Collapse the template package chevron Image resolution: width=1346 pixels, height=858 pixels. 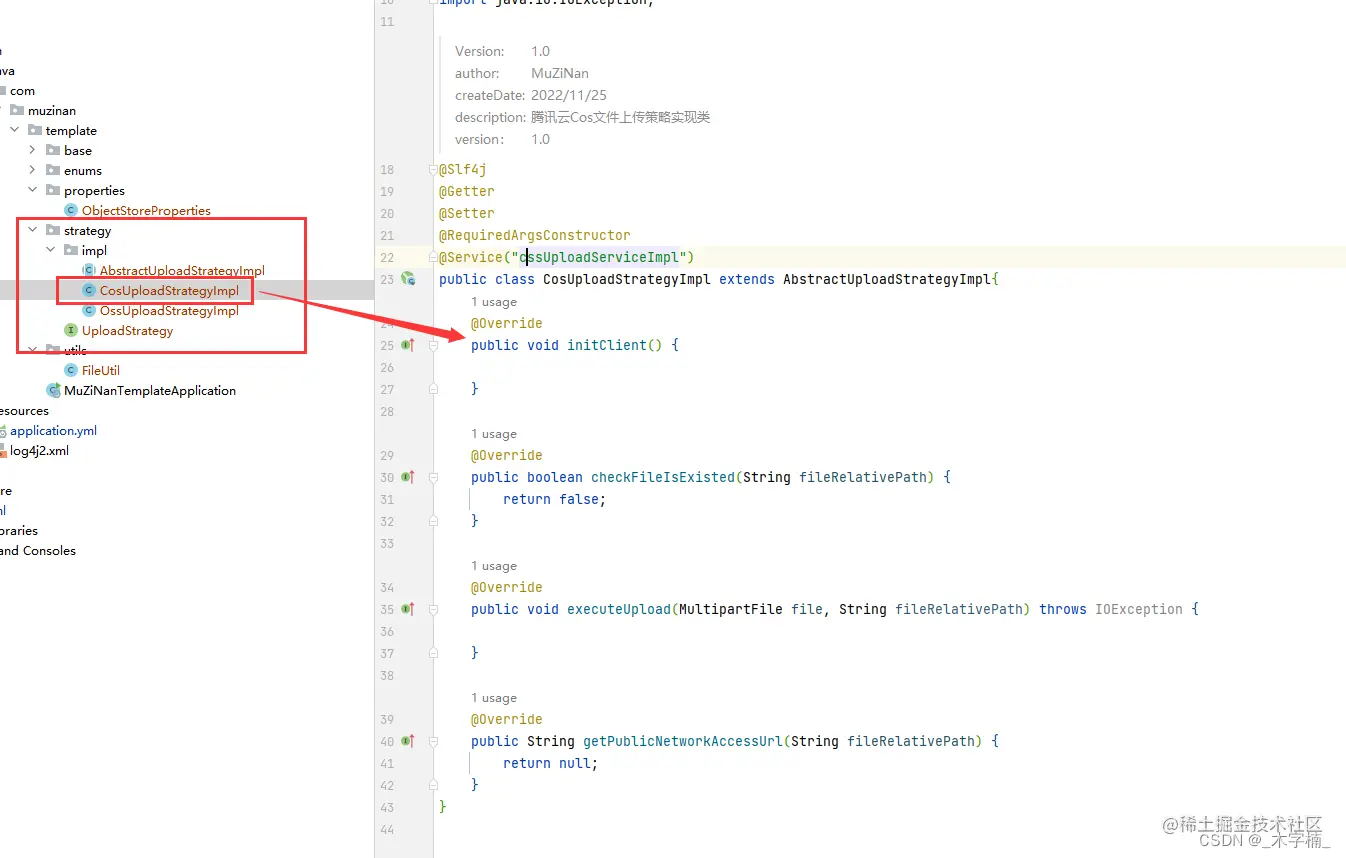click(15, 130)
